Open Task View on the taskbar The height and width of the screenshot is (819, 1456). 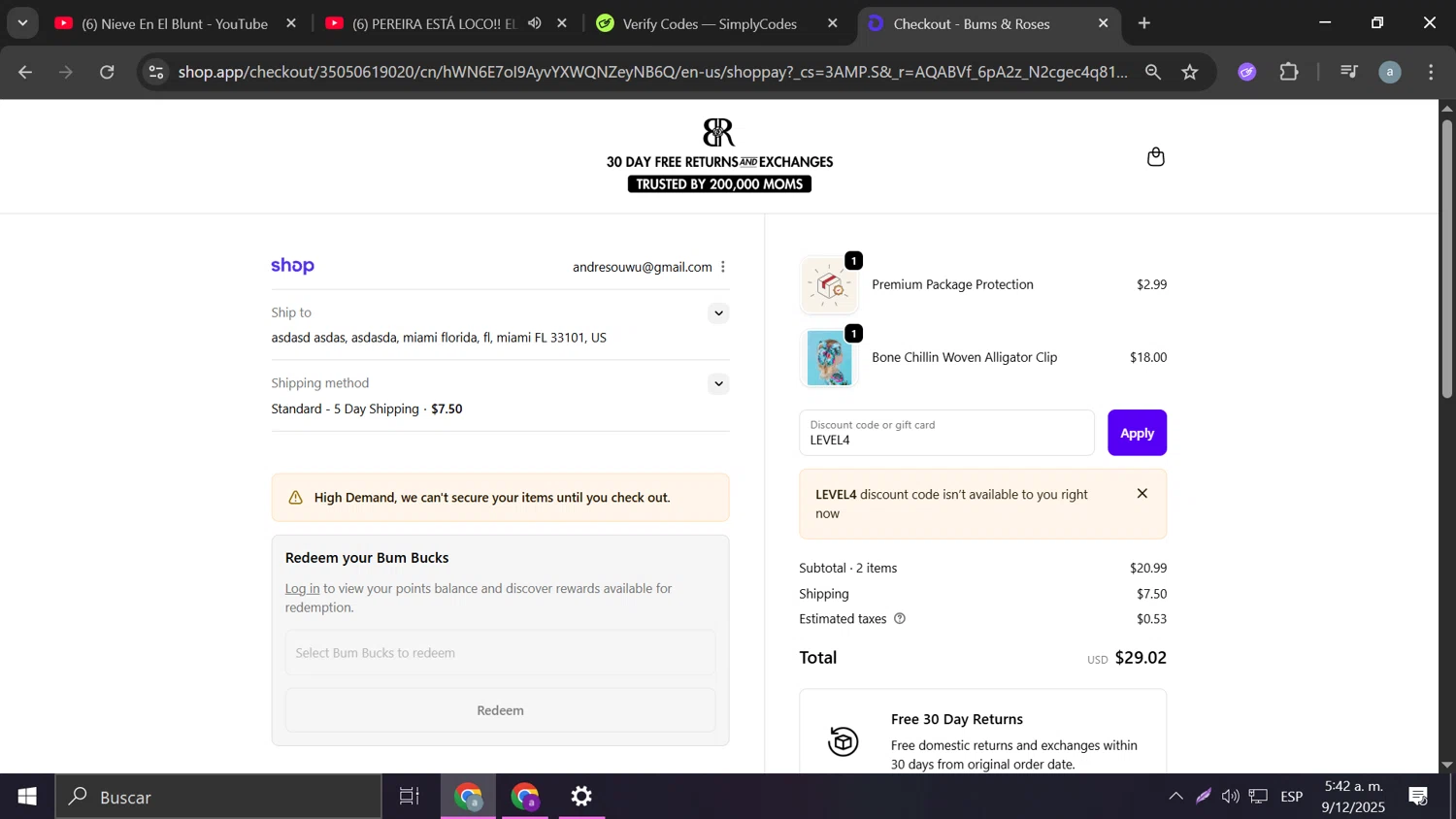(x=410, y=797)
